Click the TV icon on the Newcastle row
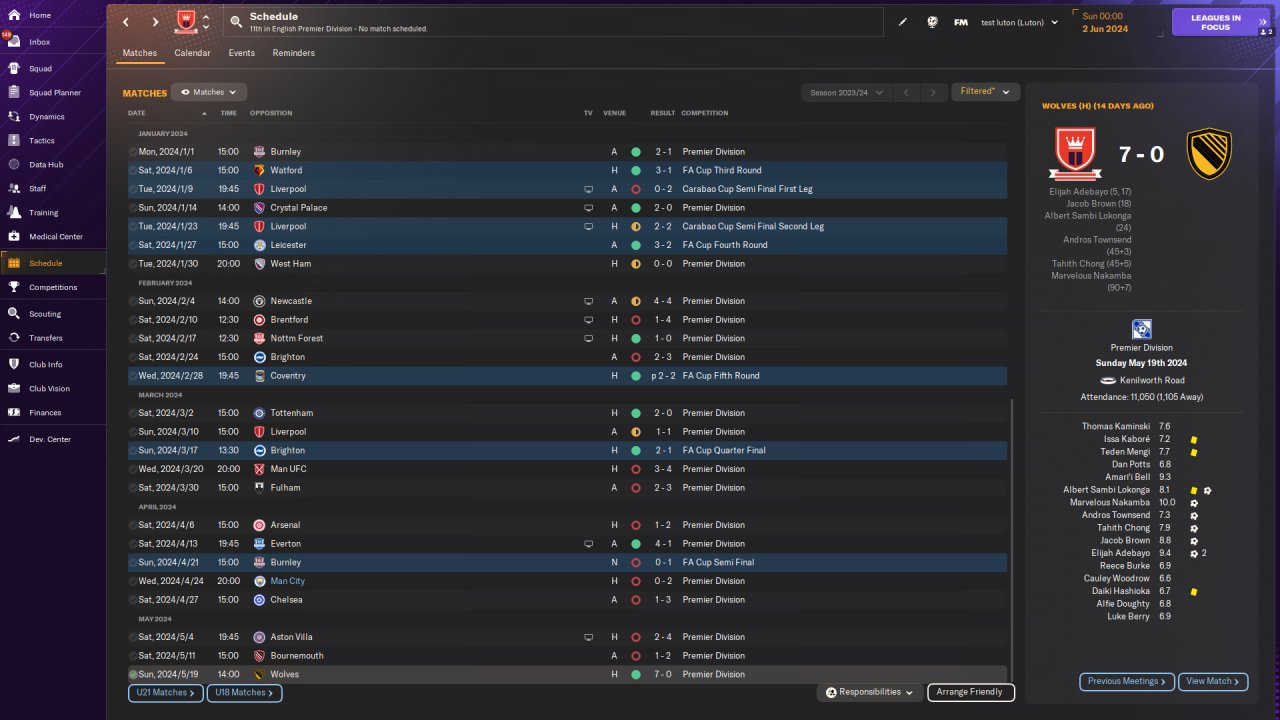 (x=589, y=301)
